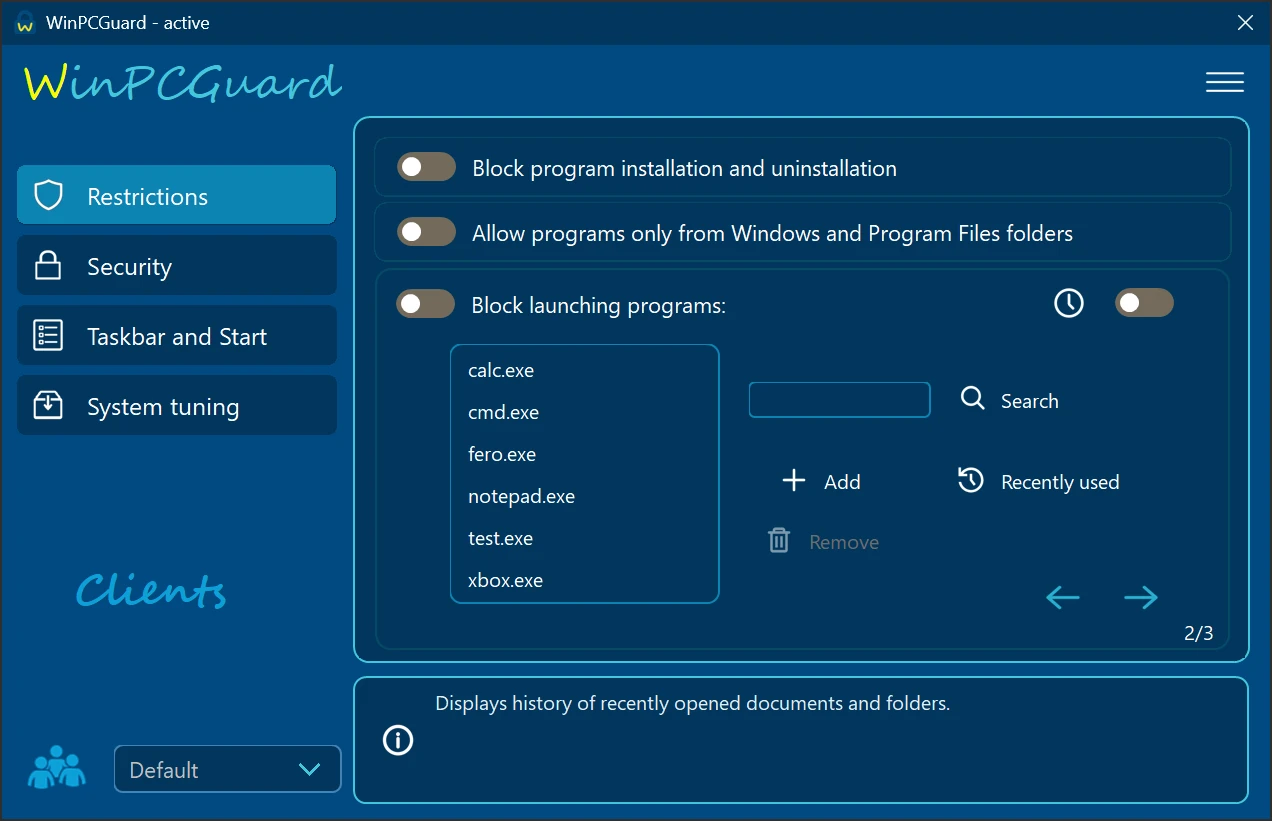Select xbox.exe in the program list
This screenshot has height=821, width=1272.
pos(585,580)
